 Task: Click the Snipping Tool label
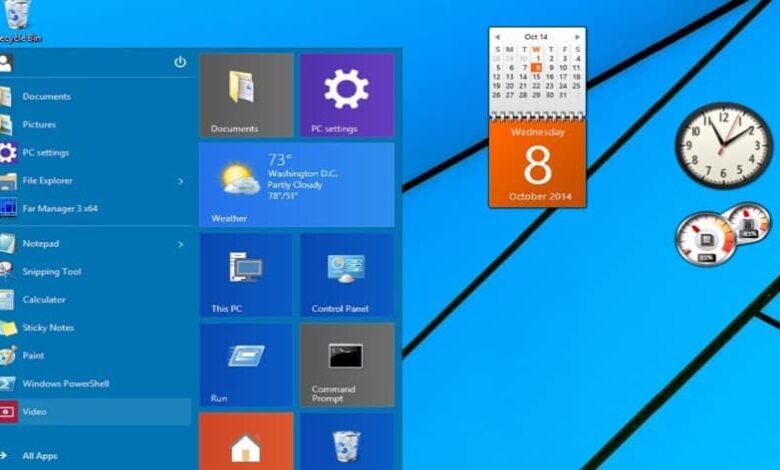tap(52, 272)
